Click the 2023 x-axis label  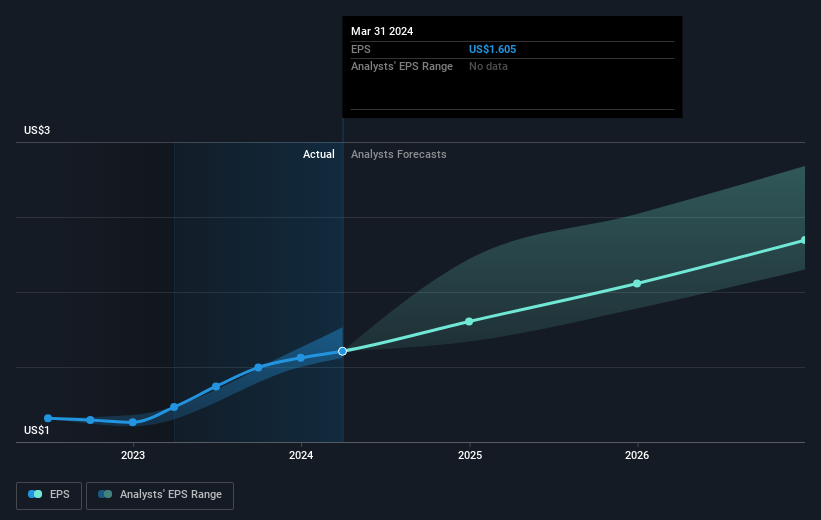[132, 456]
